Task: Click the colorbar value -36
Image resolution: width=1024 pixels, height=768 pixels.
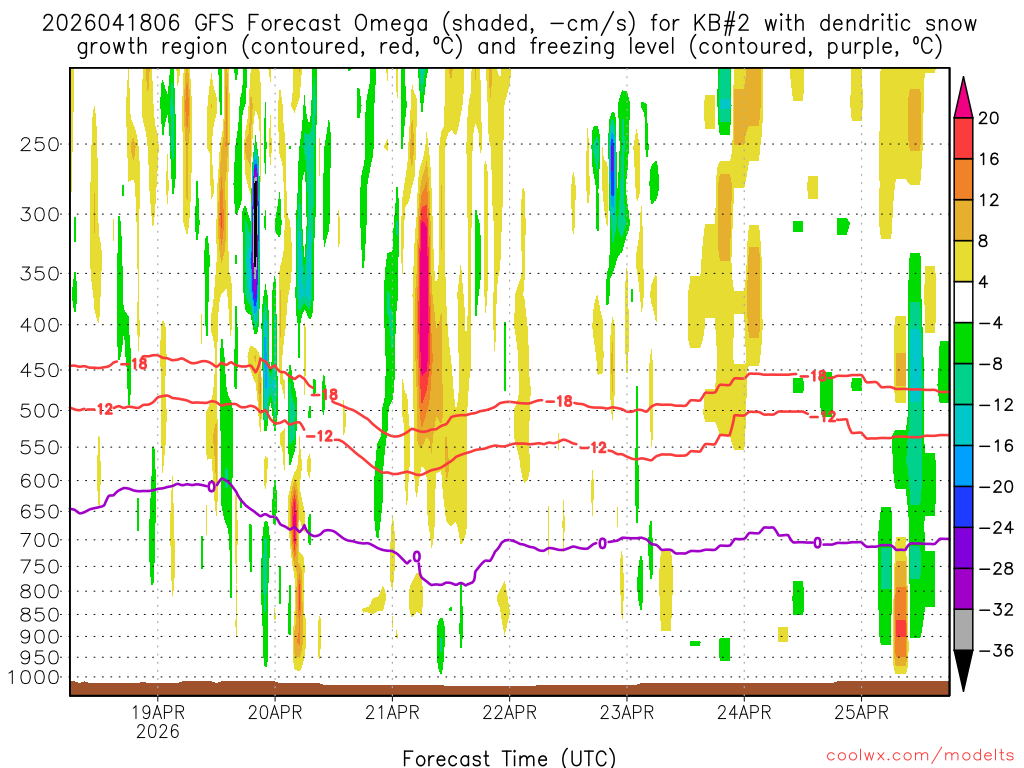Action: coord(995,650)
